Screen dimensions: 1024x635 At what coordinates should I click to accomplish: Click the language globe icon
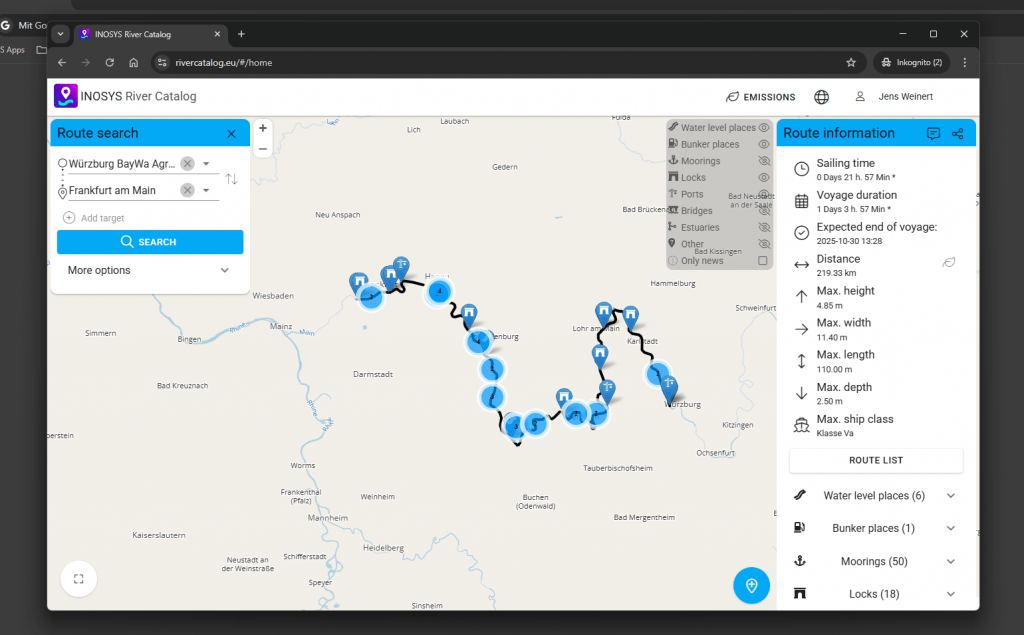(x=821, y=97)
